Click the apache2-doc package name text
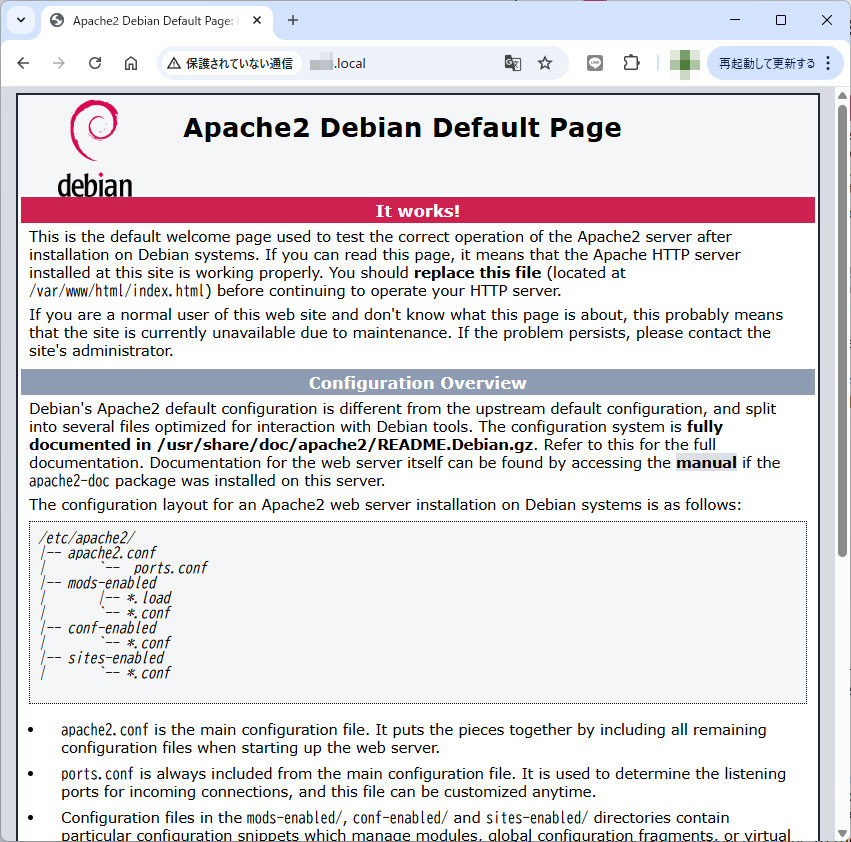 click(69, 481)
